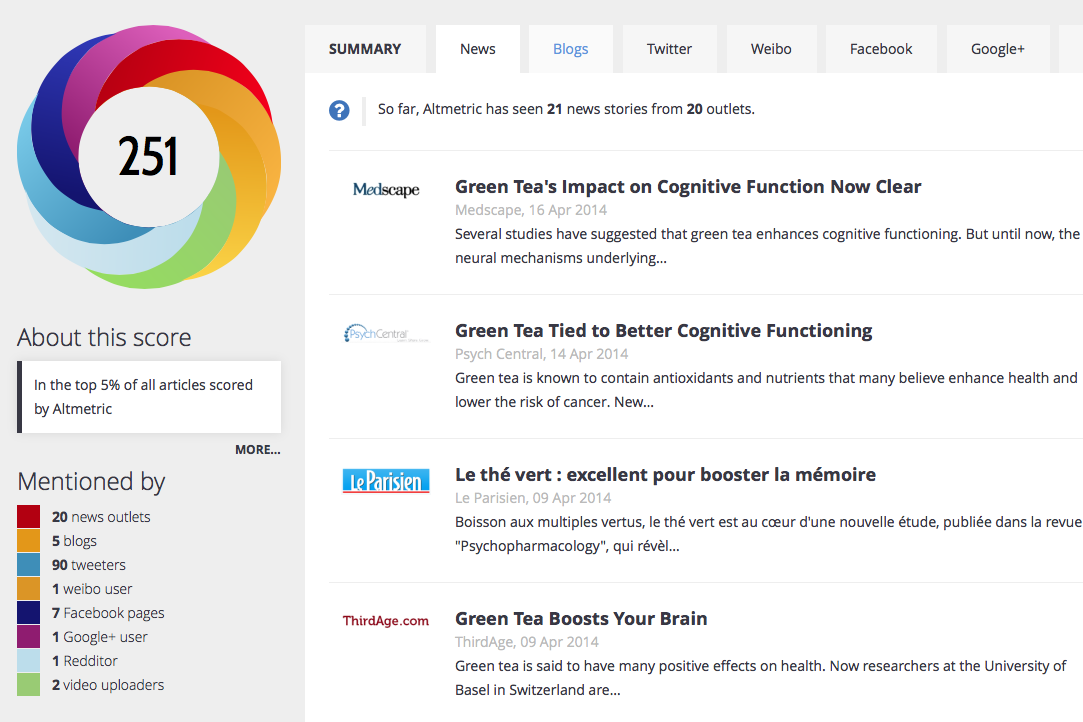Expand score details with MORE... link
This screenshot has width=1083, height=722.
[257, 450]
